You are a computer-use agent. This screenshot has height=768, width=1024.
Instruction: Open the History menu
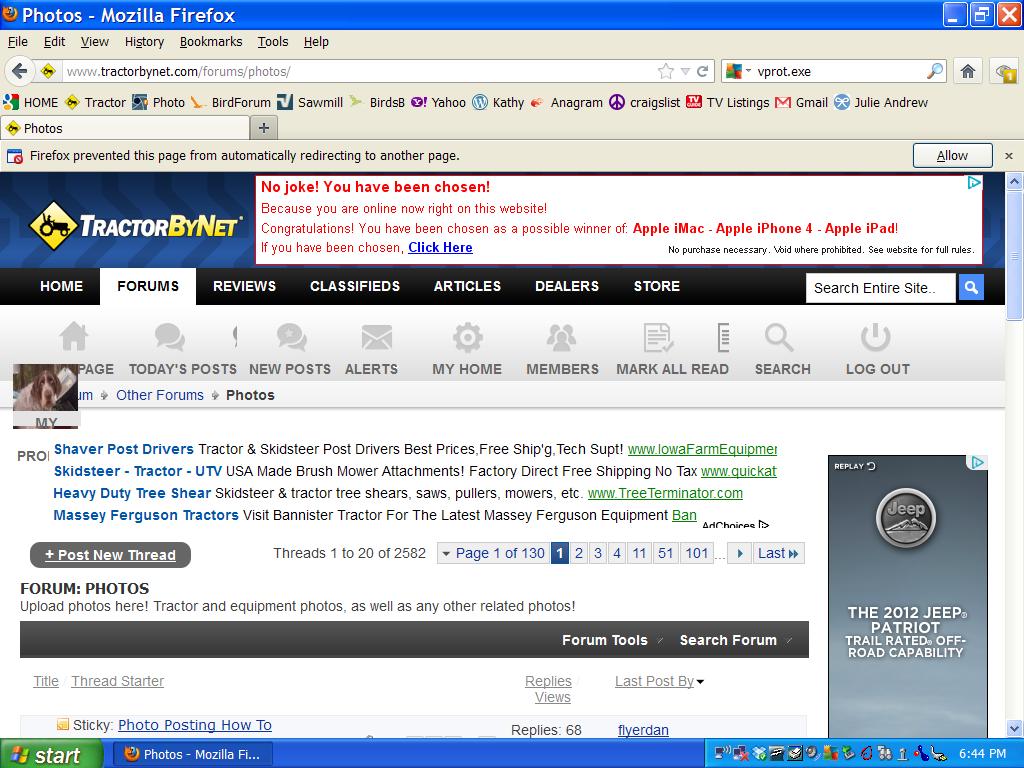[x=144, y=42]
